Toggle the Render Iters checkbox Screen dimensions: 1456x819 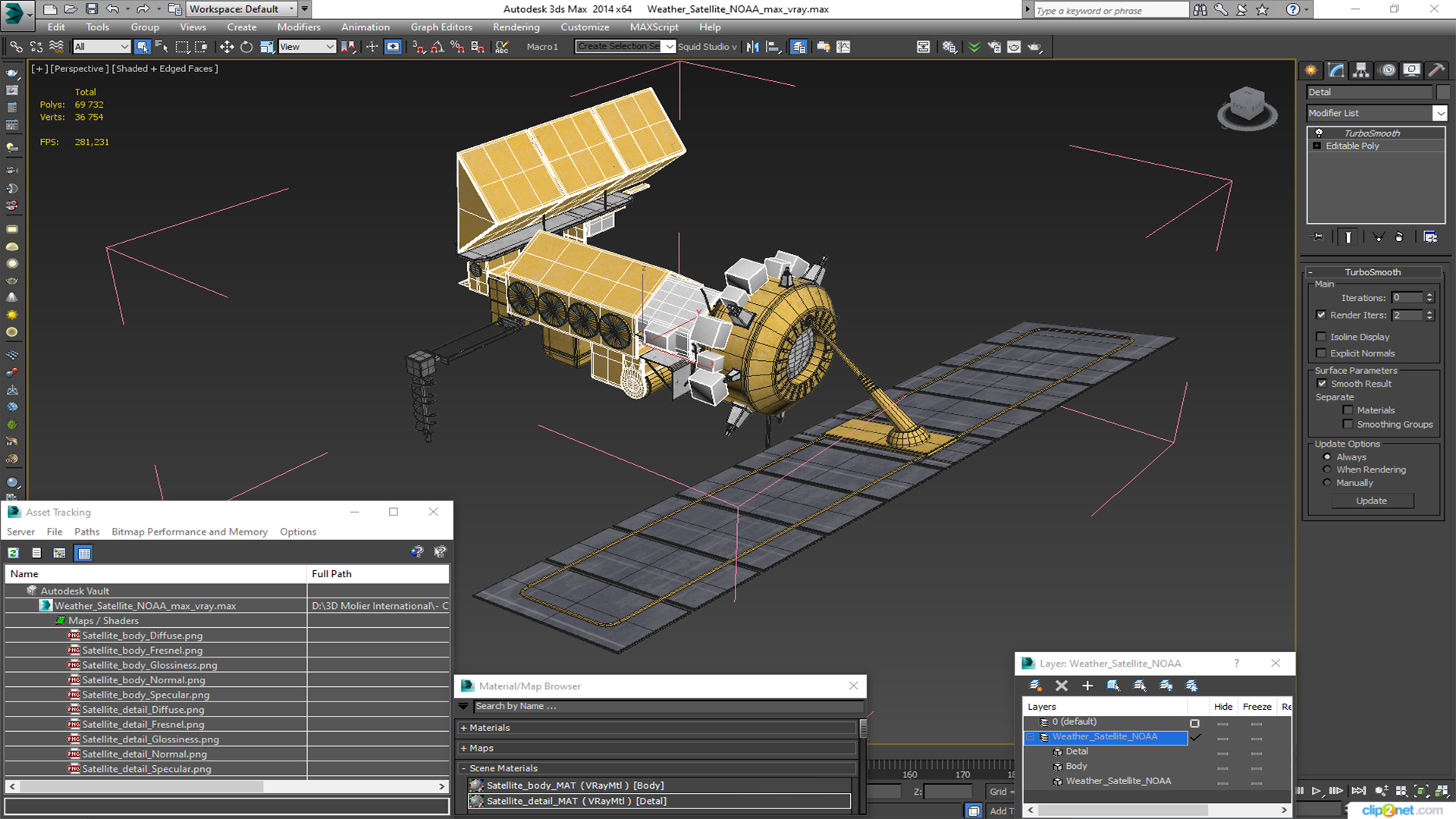point(1321,315)
